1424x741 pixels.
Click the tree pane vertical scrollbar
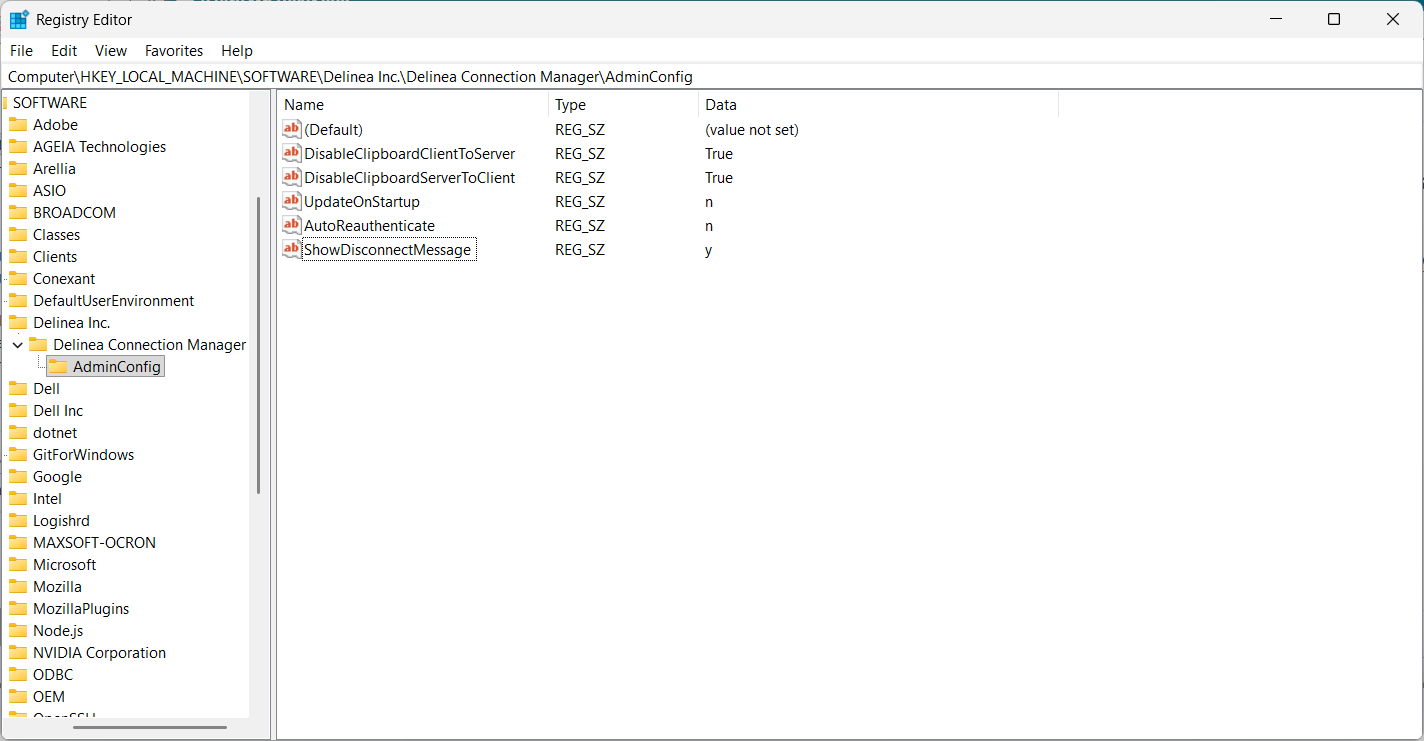(x=258, y=345)
